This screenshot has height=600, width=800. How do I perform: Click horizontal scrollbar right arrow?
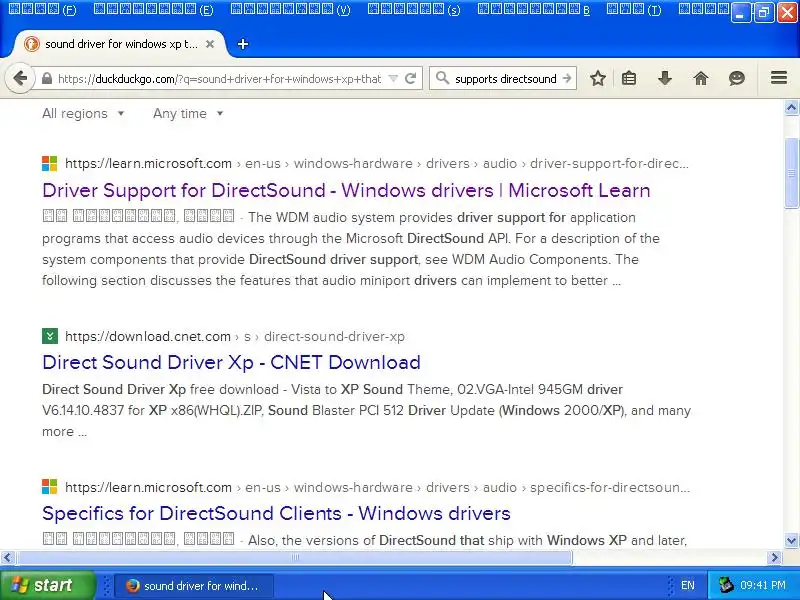pyautogui.click(x=774, y=557)
